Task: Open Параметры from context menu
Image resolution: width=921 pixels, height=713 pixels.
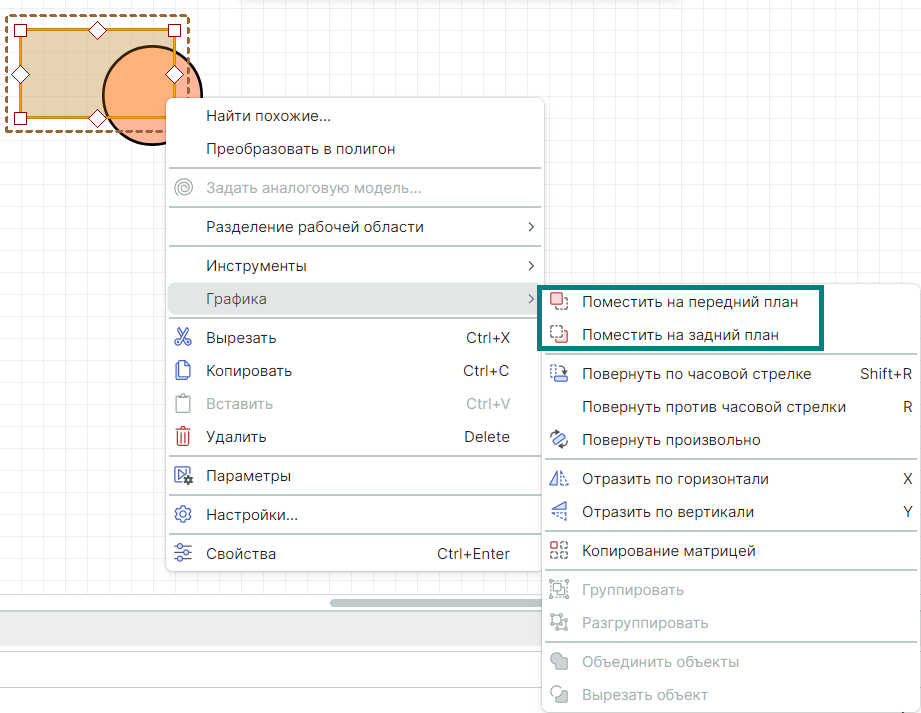Action: 248,476
